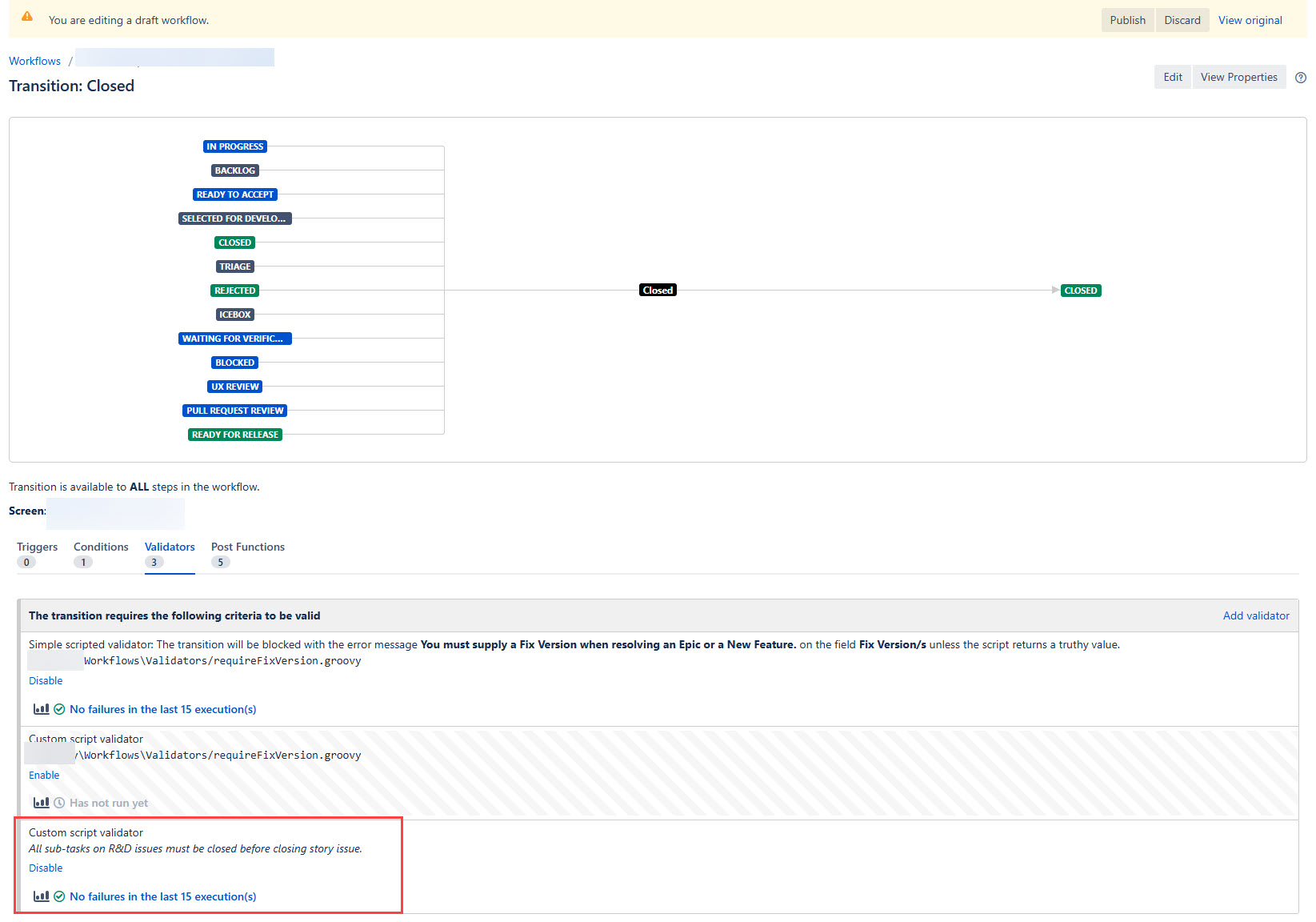This screenshot has width=1316, height=922.
Task: Discard the draft workflow
Action: (1182, 20)
